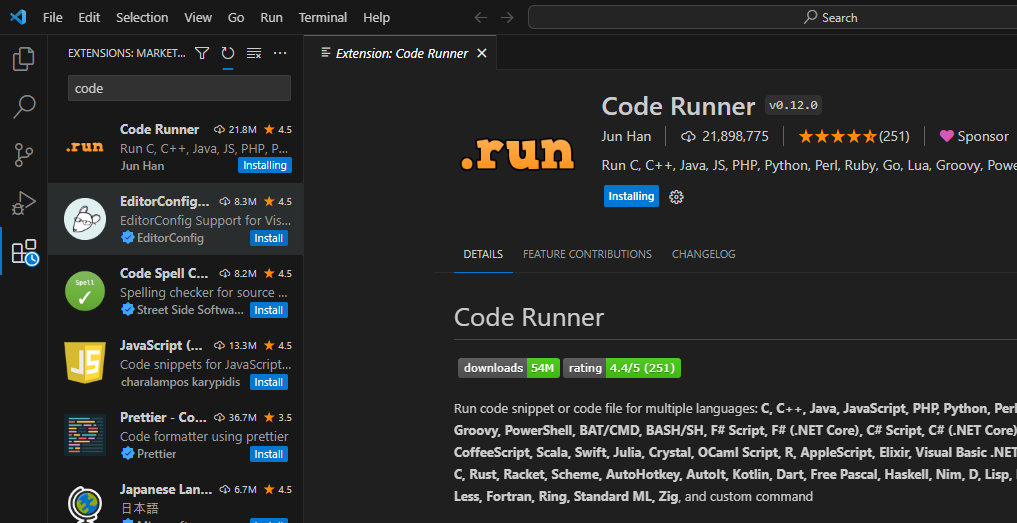Click the EditorConfig mouse icon
1017x523 pixels.
pyautogui.click(x=85, y=219)
